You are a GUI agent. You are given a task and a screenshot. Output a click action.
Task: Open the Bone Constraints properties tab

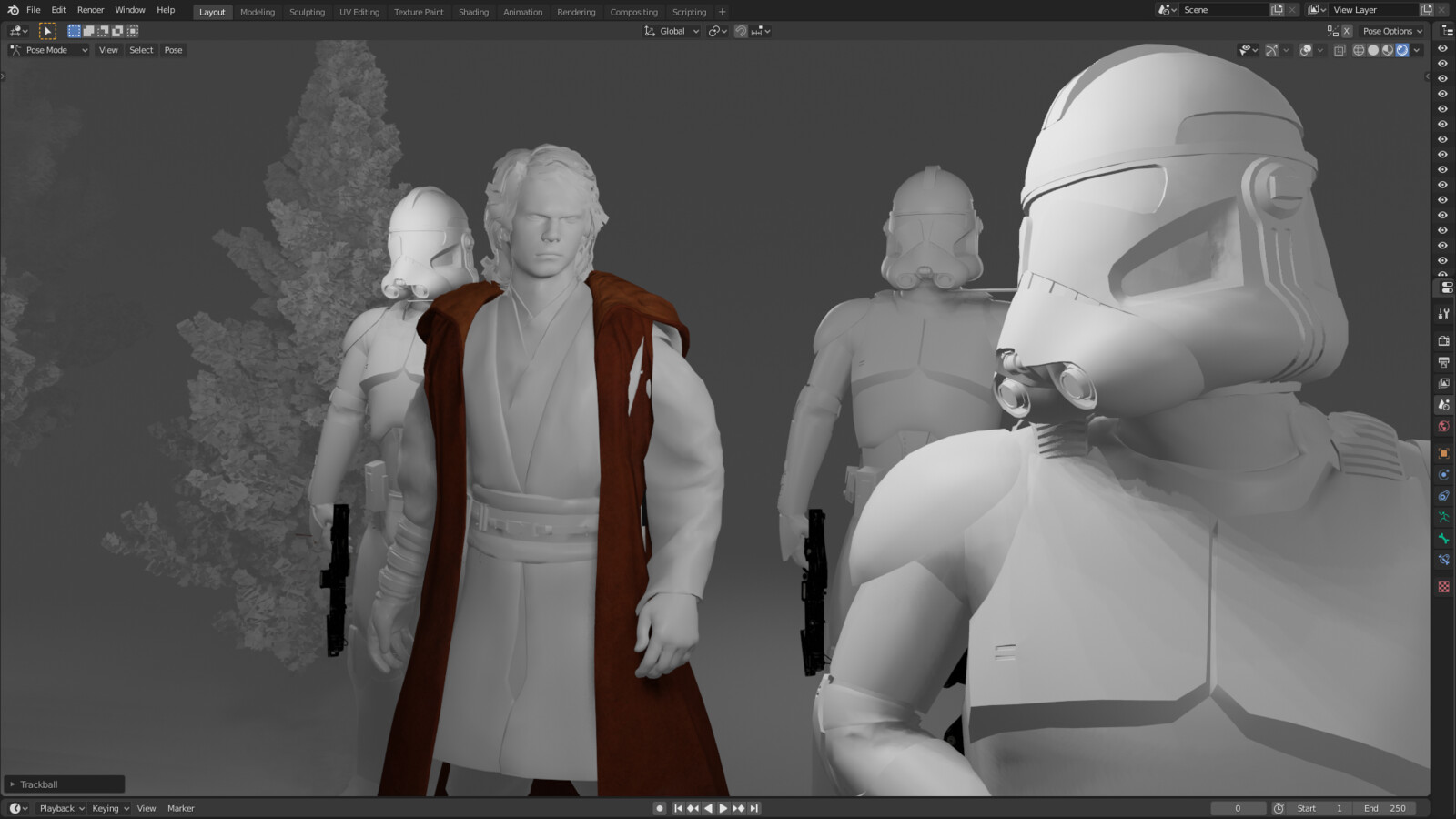pos(1443,561)
